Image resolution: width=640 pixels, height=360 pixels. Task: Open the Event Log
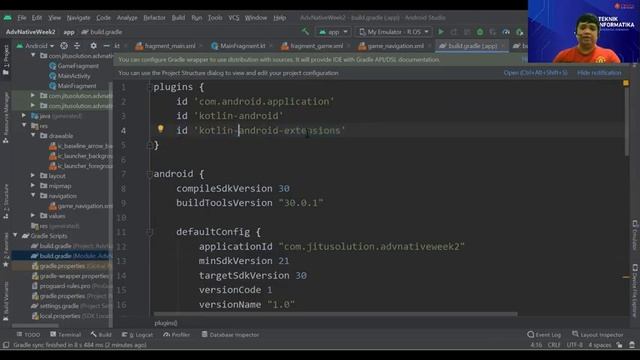coord(544,335)
